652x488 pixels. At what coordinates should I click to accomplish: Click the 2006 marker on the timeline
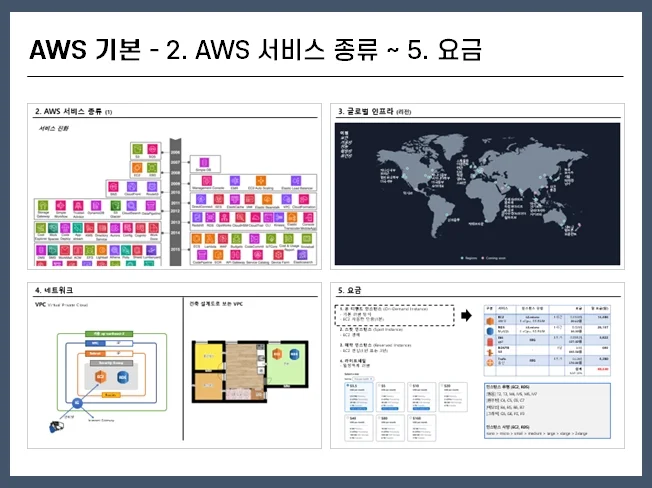175,152
